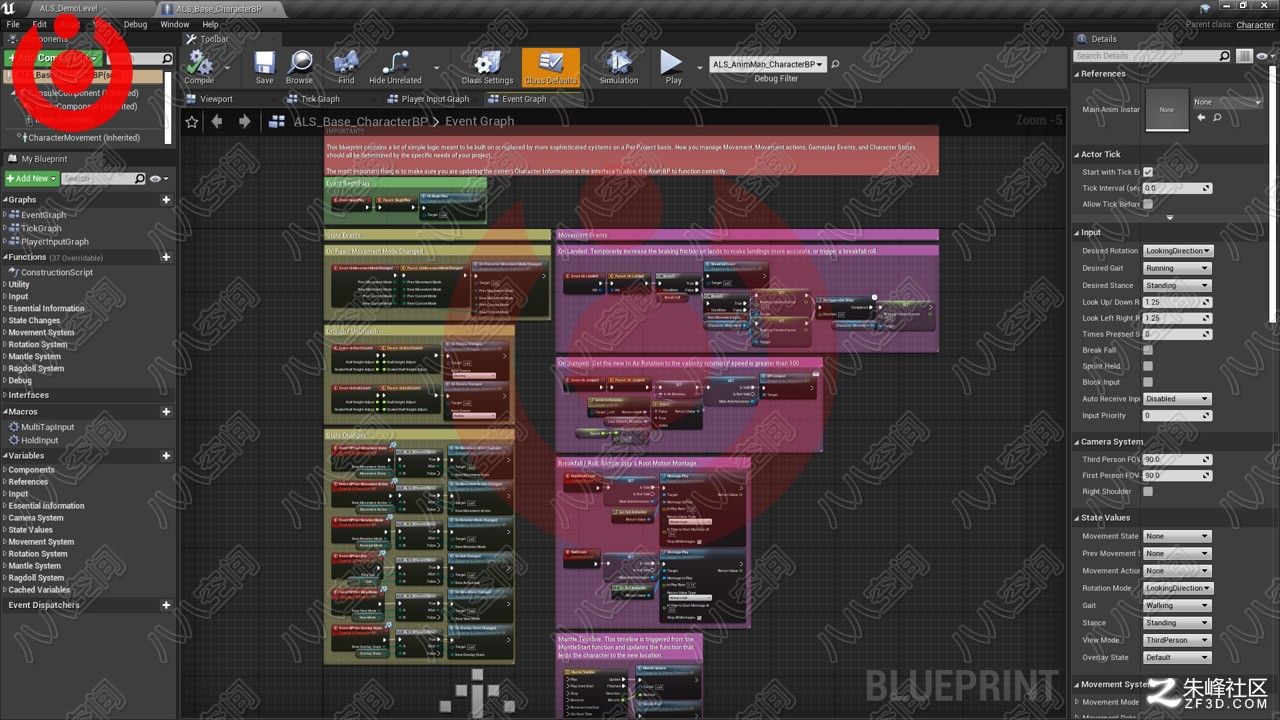Open the Window menu
This screenshot has width=1280, height=720.
click(x=175, y=24)
